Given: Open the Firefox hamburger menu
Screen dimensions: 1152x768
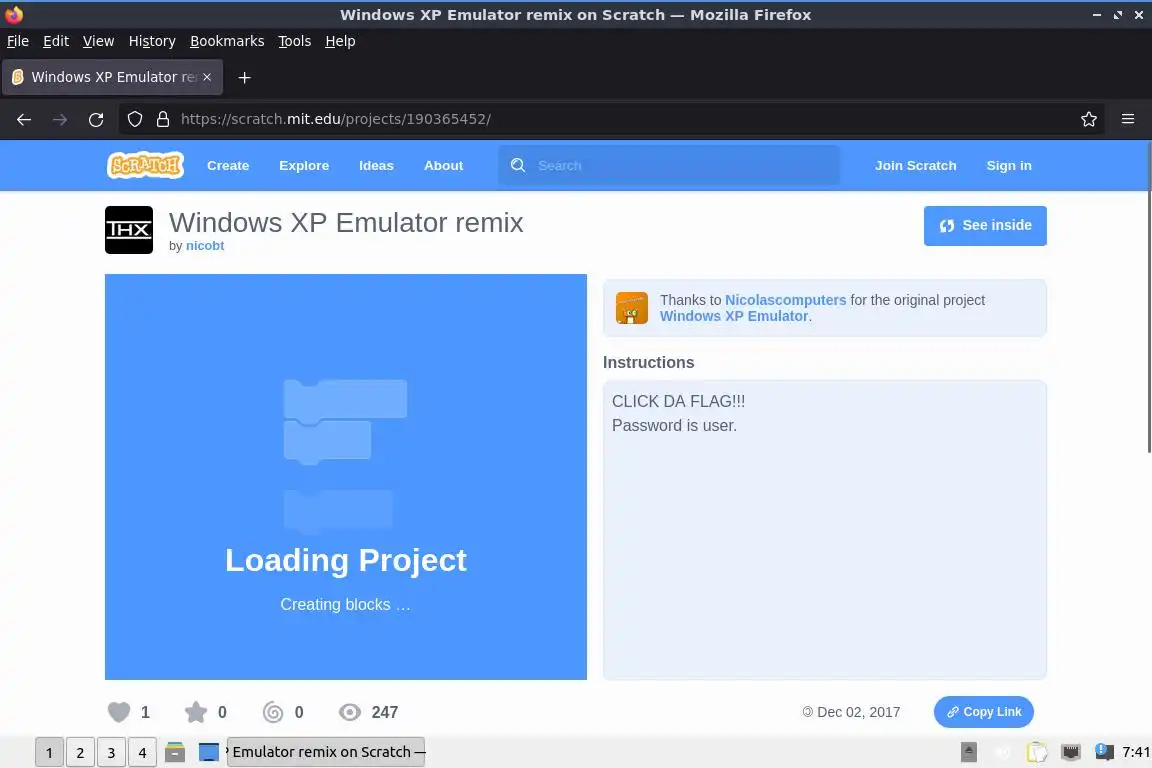Looking at the screenshot, I should click(x=1128, y=119).
